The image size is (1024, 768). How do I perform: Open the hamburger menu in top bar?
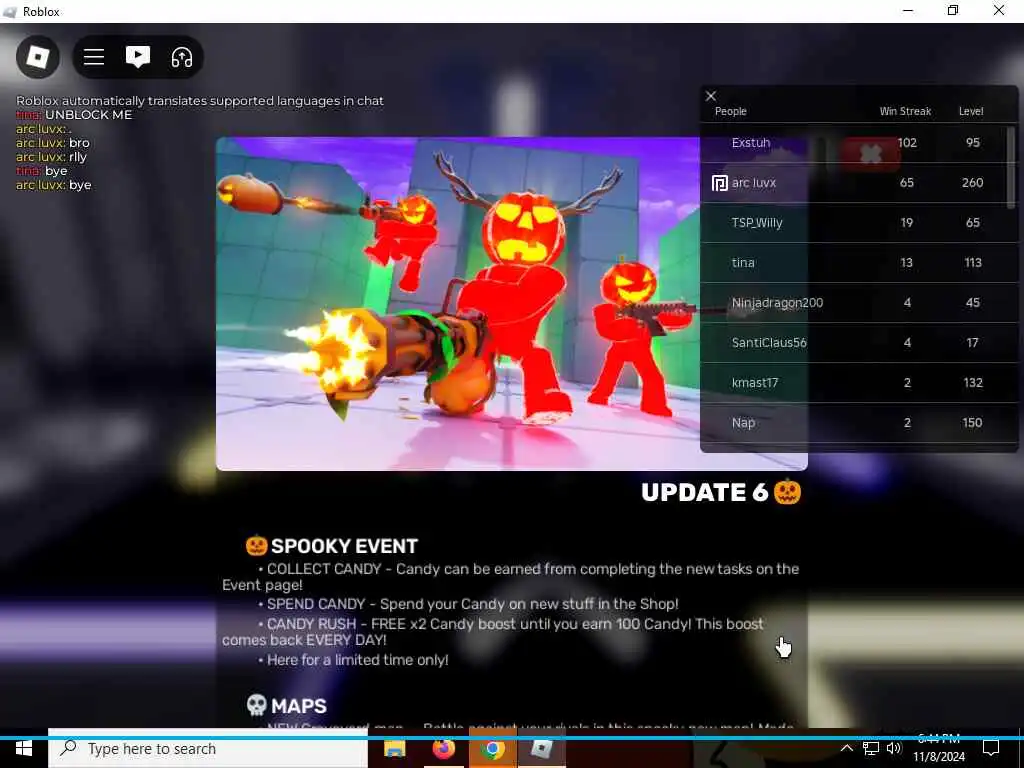[94, 57]
